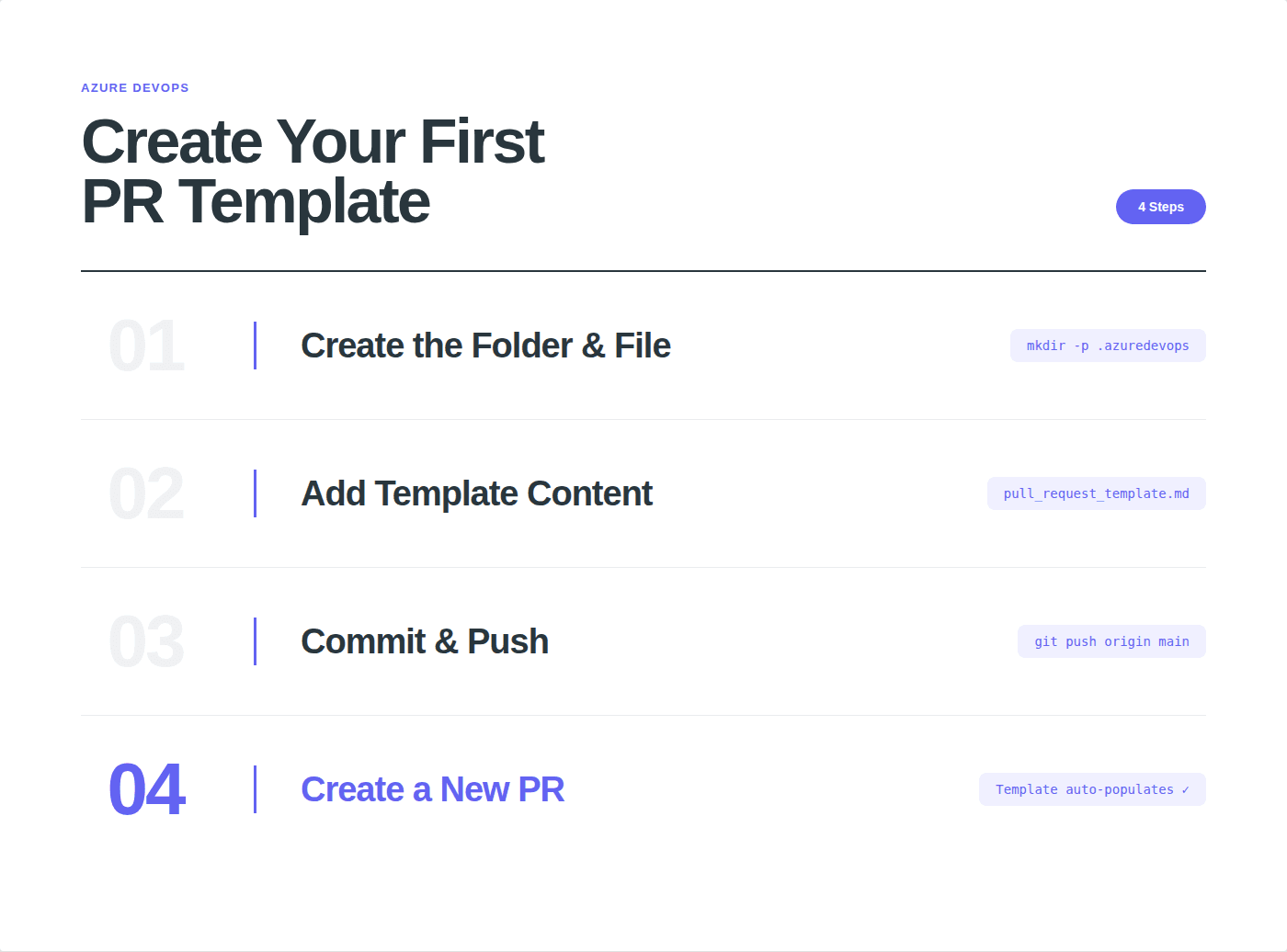Click the purple divider bar beside step 04
Viewport: 1287px width, 952px height.
point(255,789)
